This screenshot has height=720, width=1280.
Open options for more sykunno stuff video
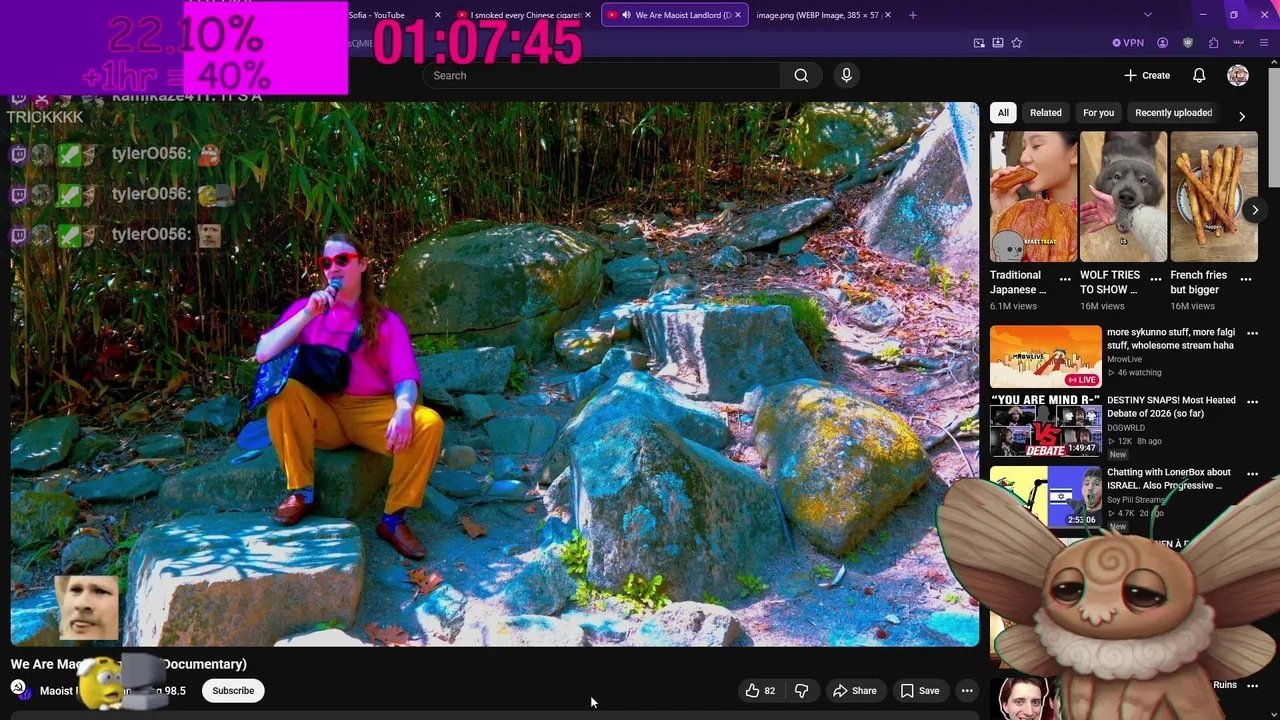pyautogui.click(x=1252, y=333)
